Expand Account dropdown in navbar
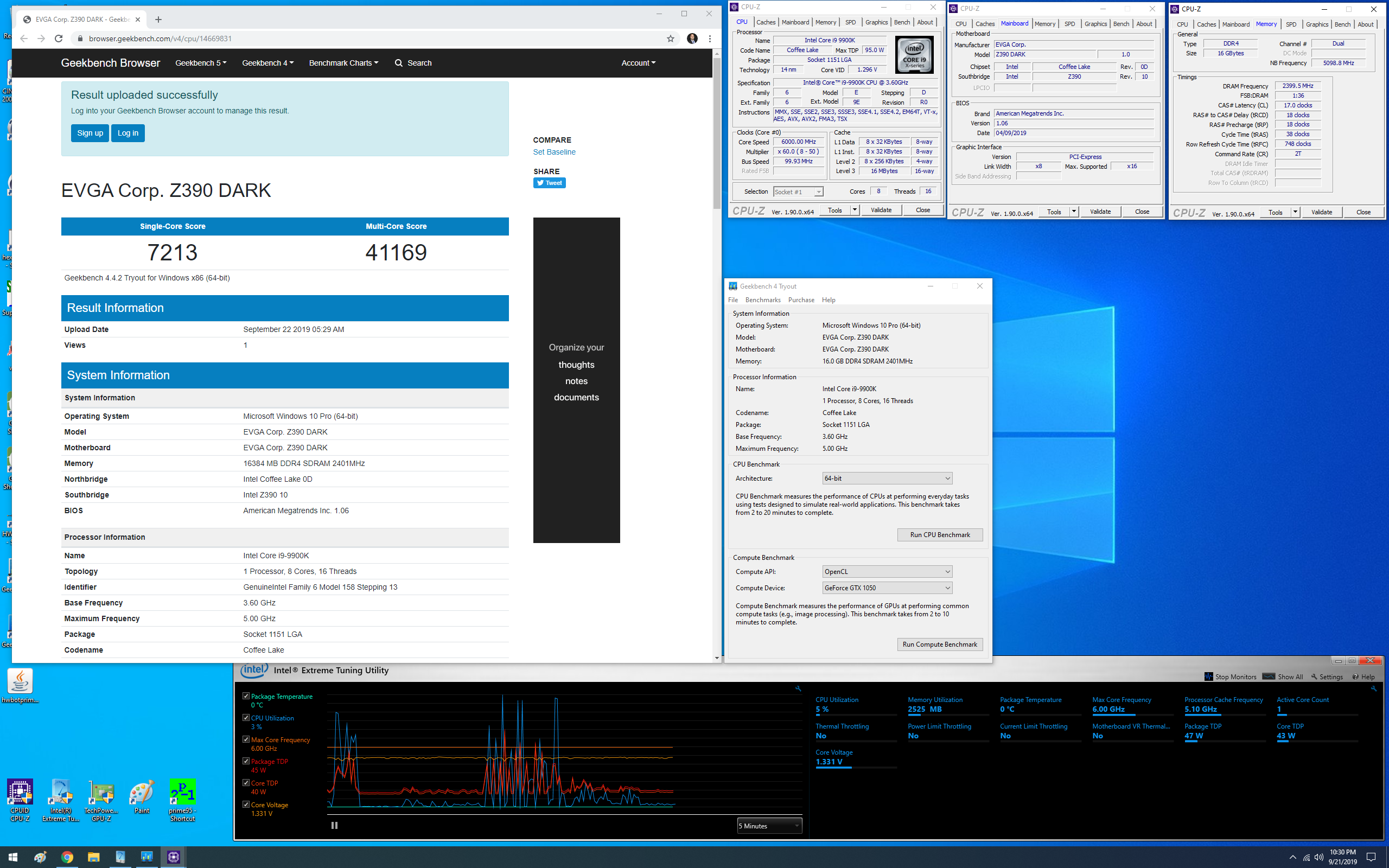This screenshot has height=868, width=1389. pos(638,63)
